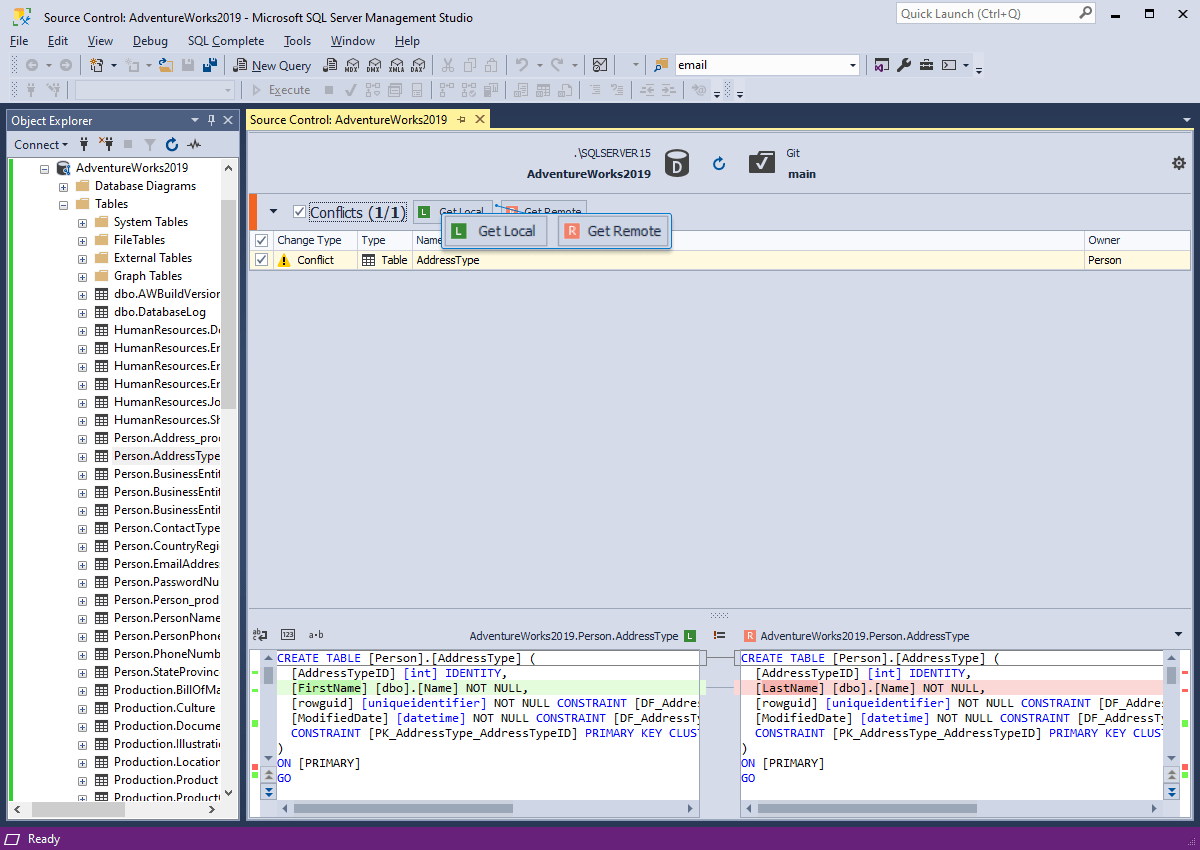Click the Database Engine Query icon
Viewport: 1200px width, 850px height.
point(329,65)
